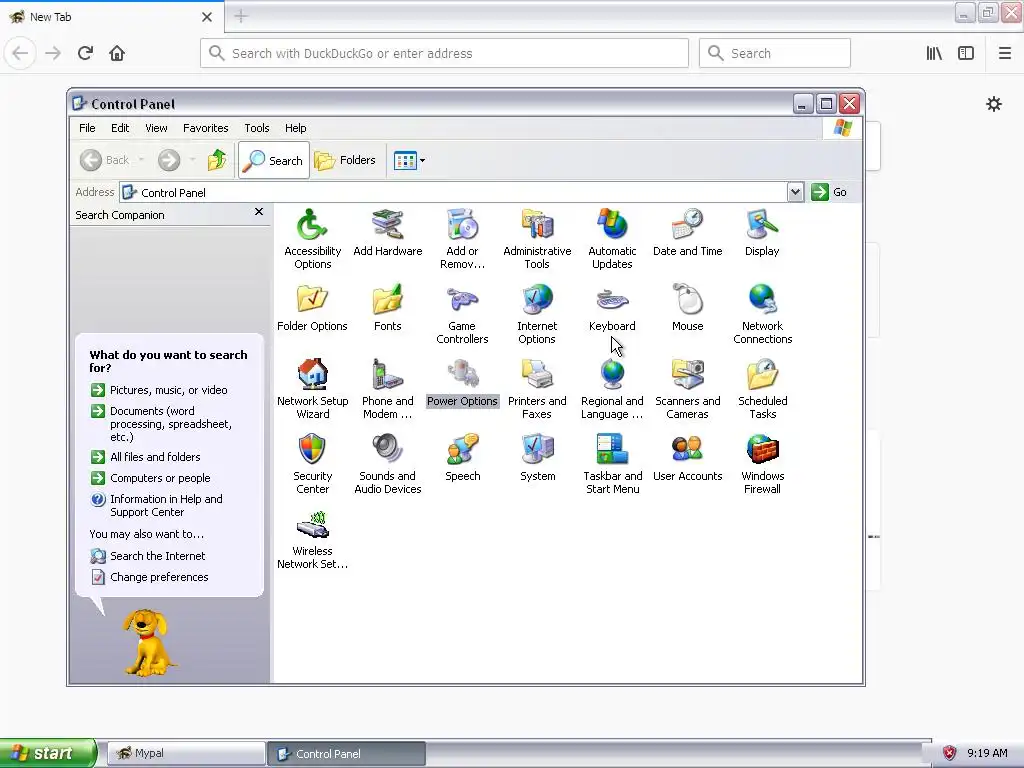The image size is (1024, 768).
Task: Open Phone and Modem options
Action: pos(387,389)
